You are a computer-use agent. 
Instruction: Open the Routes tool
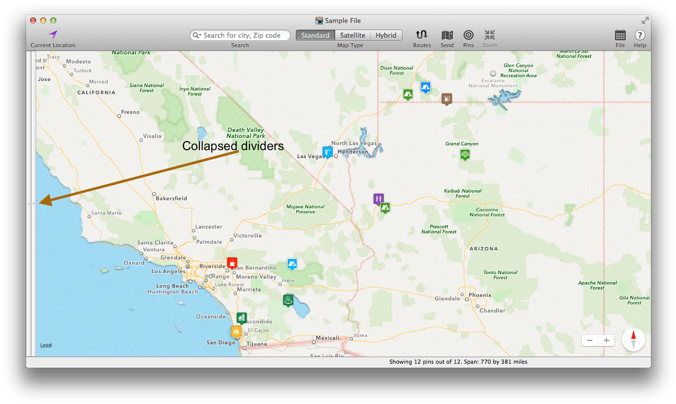click(x=421, y=34)
